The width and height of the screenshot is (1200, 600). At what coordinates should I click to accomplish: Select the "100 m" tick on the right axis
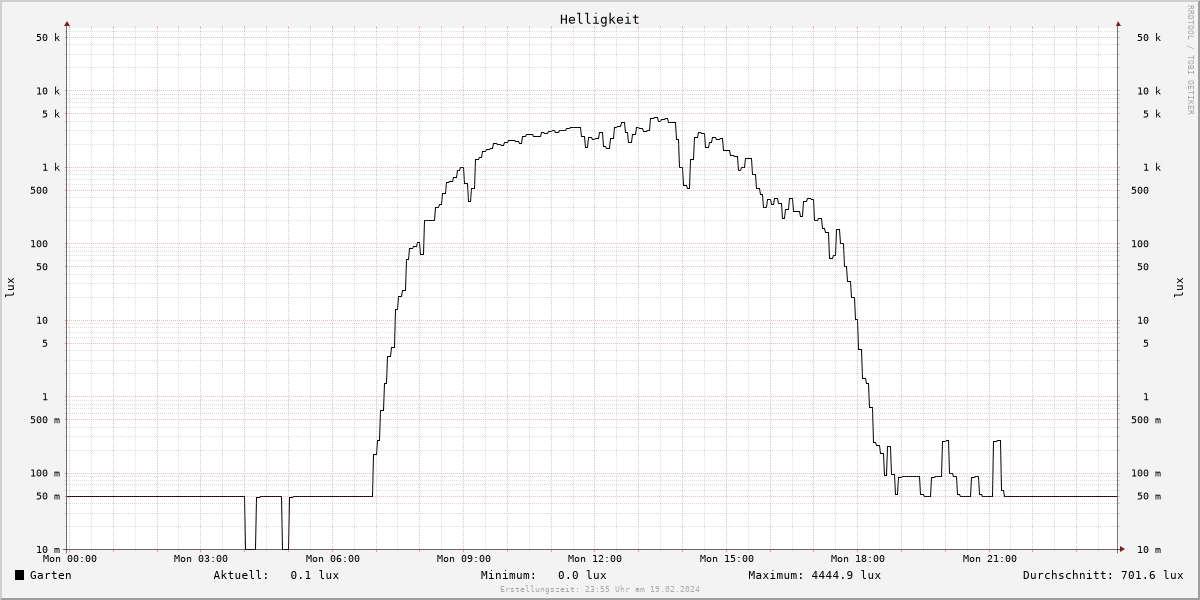(1146, 474)
